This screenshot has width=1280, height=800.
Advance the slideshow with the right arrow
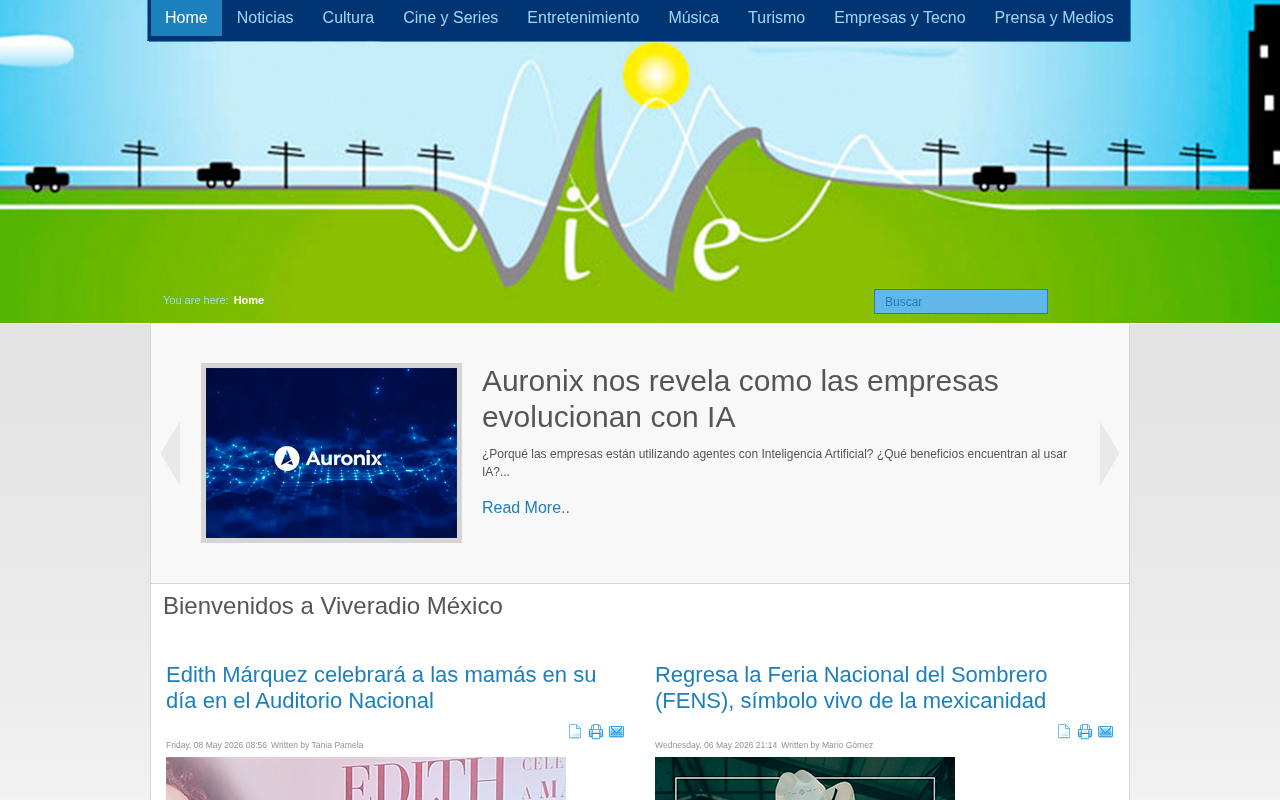[1109, 453]
